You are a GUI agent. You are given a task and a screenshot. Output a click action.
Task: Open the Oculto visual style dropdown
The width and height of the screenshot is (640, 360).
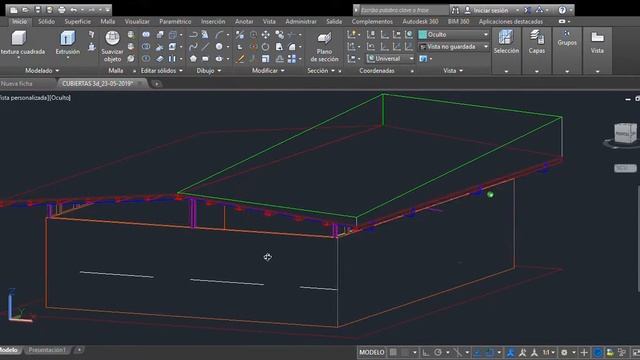(x=453, y=35)
